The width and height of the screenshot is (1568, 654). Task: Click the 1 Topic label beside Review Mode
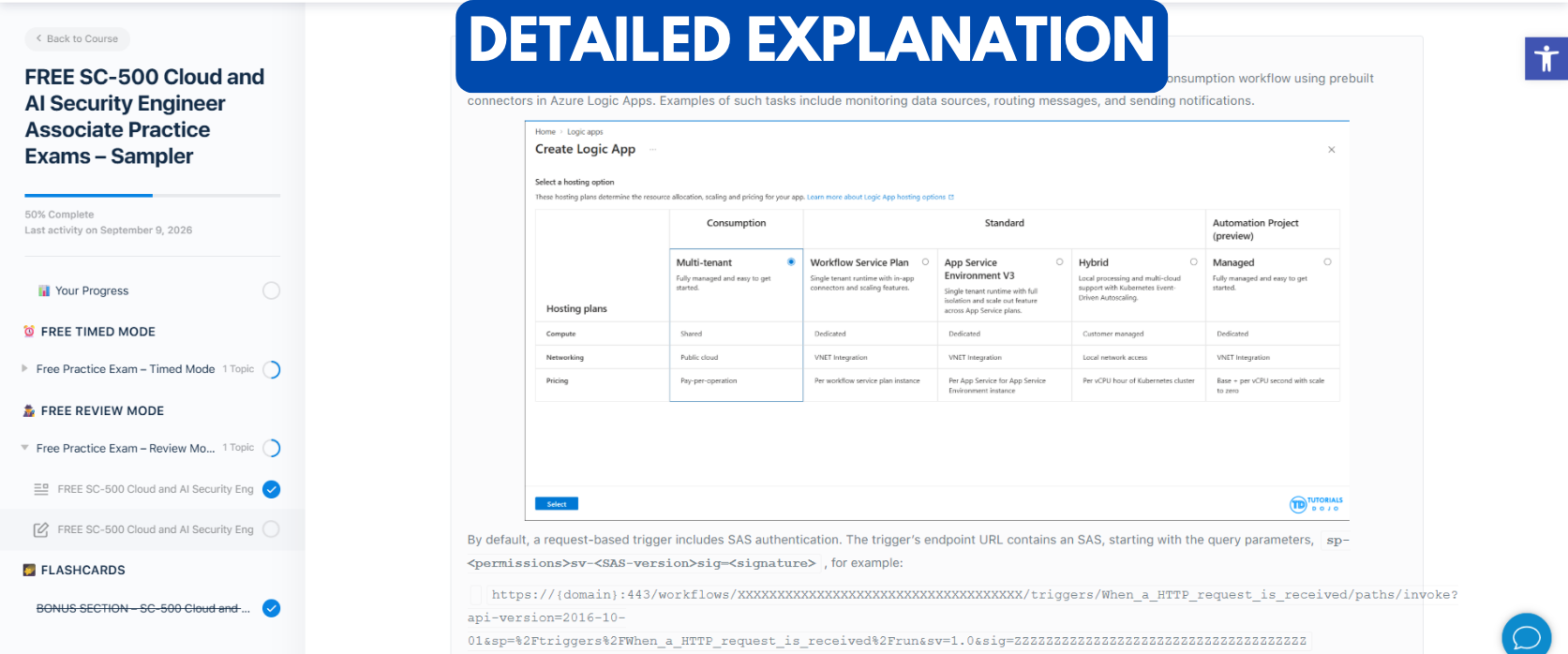[x=238, y=448]
